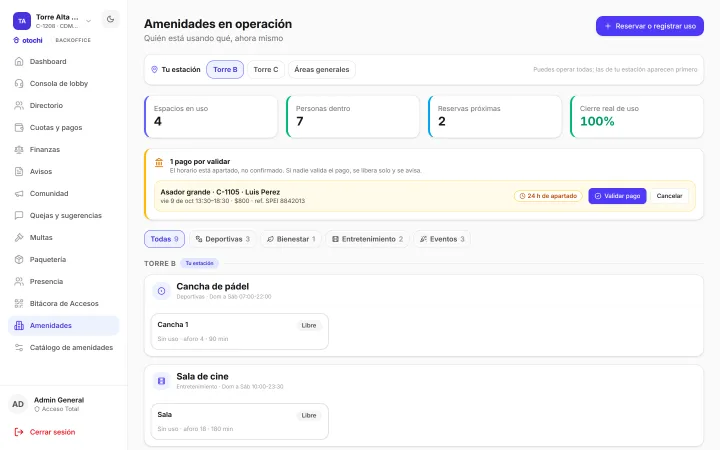Viewport: 720px width, 450px height.
Task: Click the Bitácora de Accesos QR icon
Action: (19, 304)
